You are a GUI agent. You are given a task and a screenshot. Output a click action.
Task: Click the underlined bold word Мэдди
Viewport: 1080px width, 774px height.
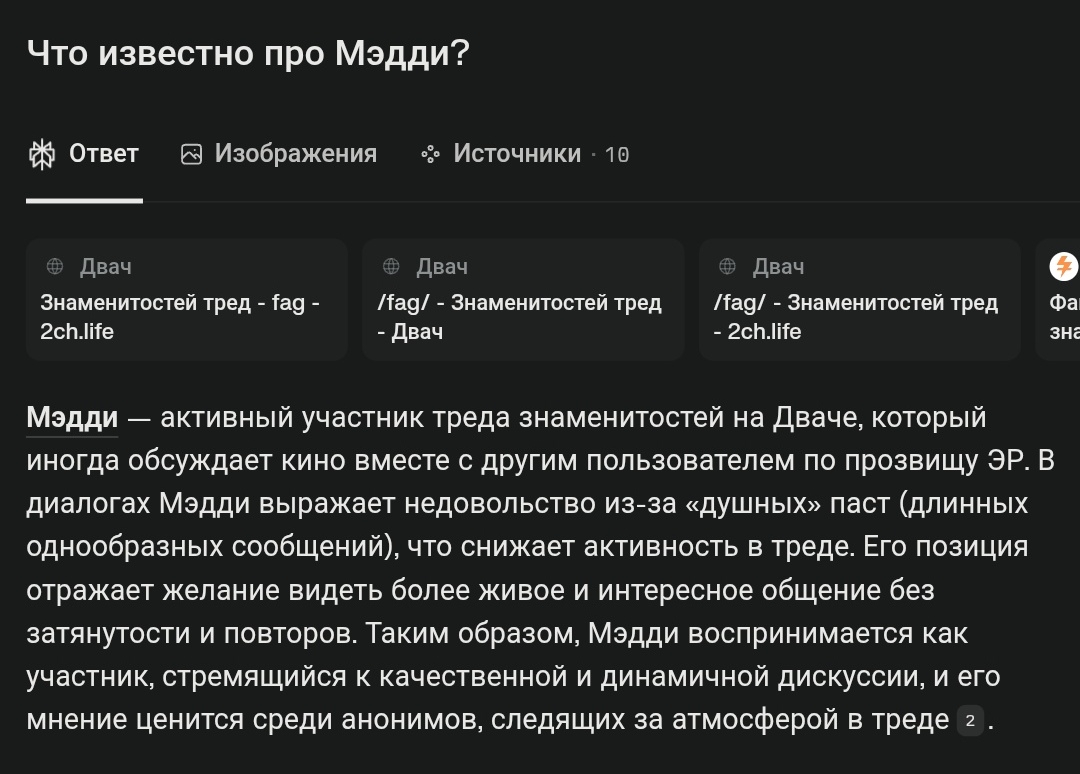pos(72,417)
